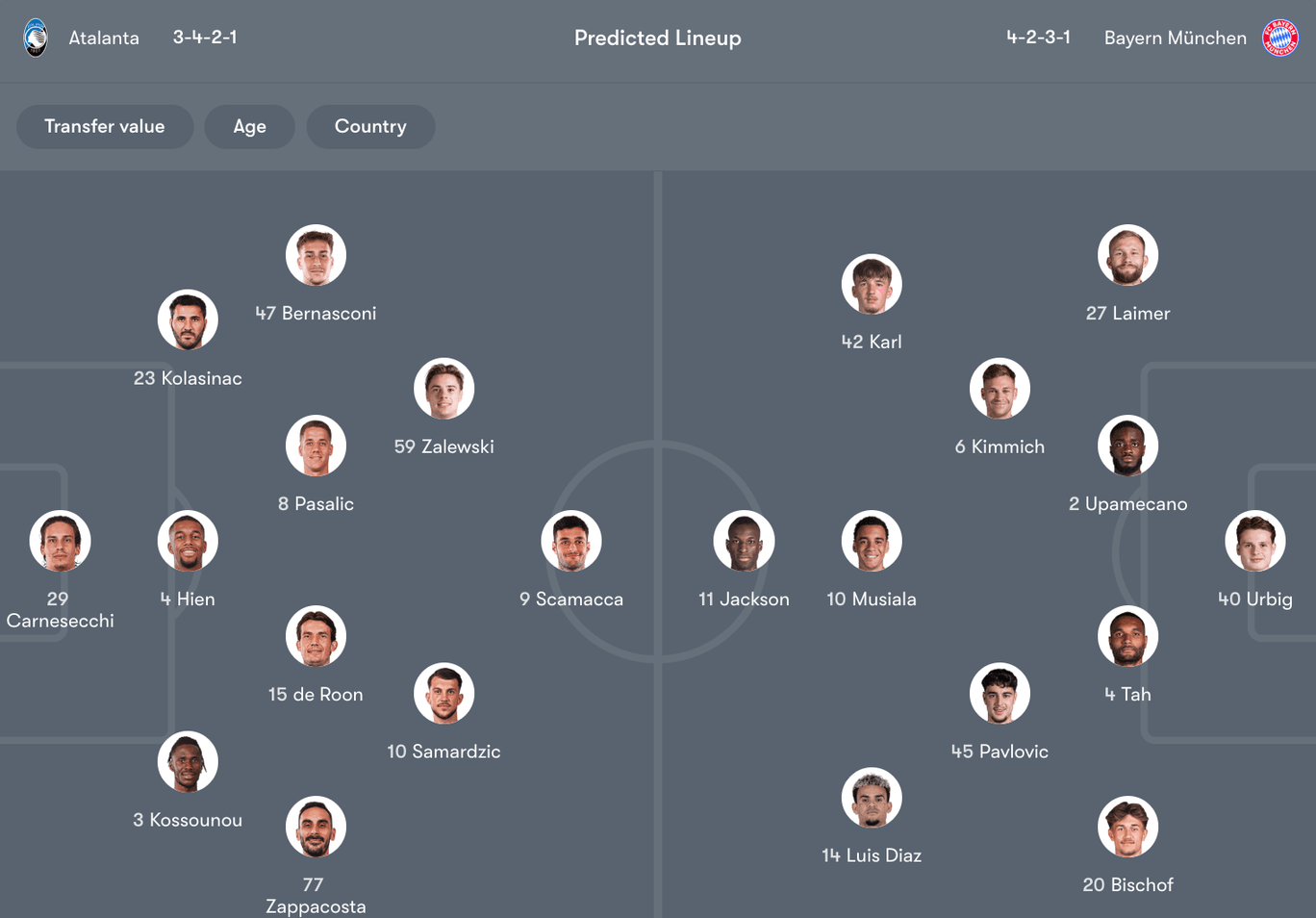Toggle the Transfer value filter
The height and width of the screenshot is (918, 1316).
pyautogui.click(x=105, y=126)
